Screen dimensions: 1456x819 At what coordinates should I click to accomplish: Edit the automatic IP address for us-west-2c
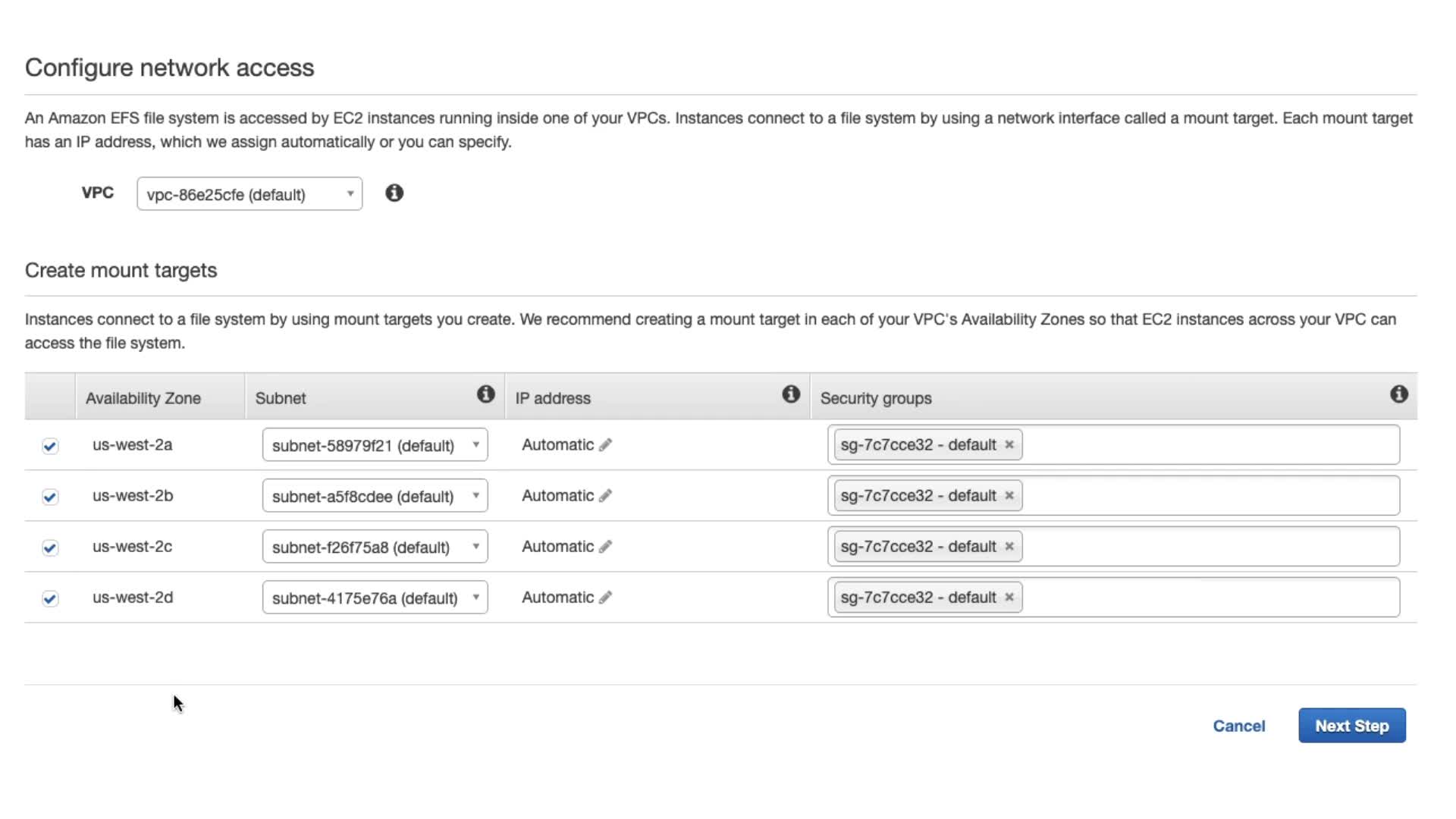[605, 547]
